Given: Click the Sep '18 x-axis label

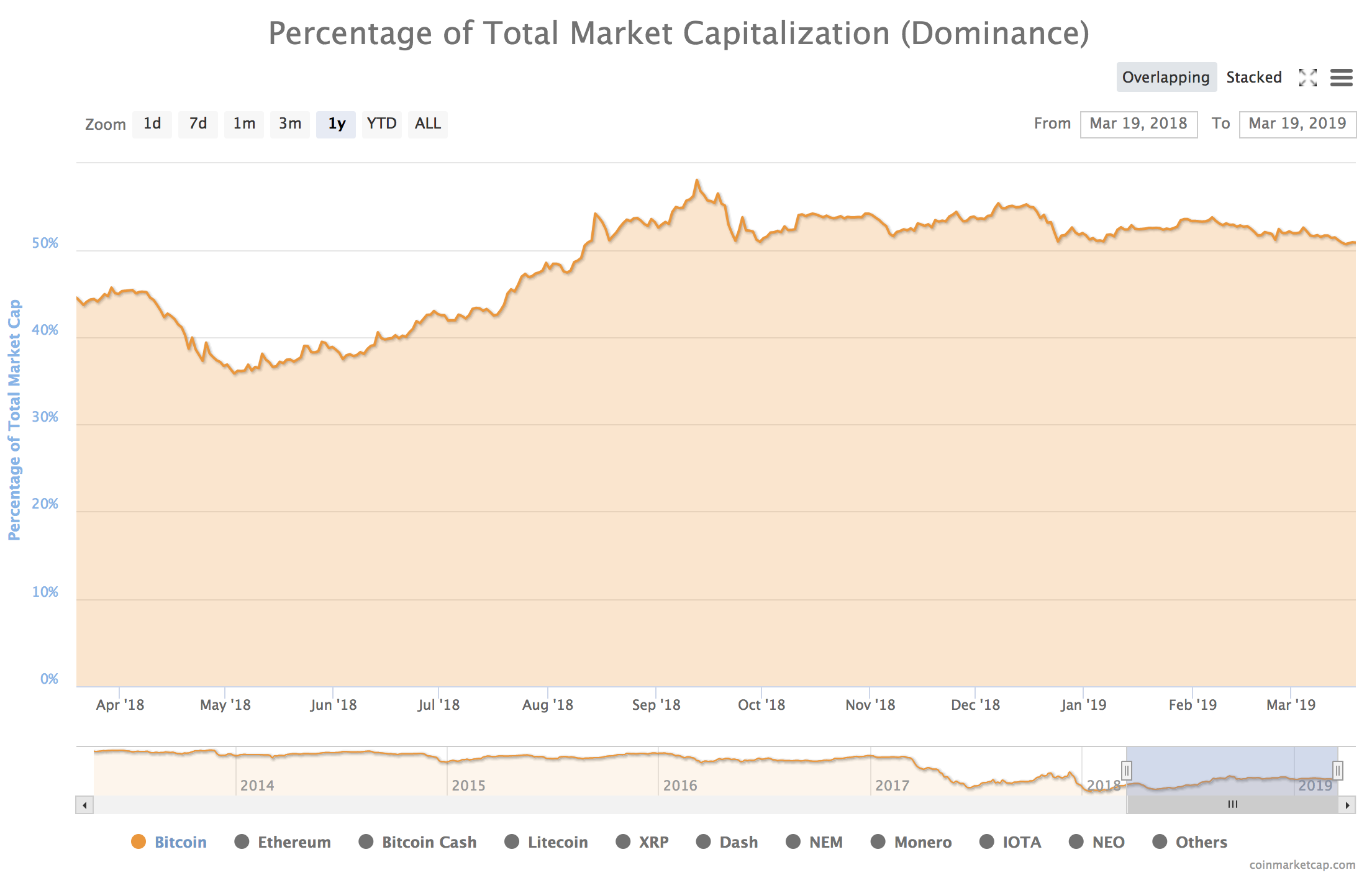Looking at the screenshot, I should pyautogui.click(x=656, y=705).
